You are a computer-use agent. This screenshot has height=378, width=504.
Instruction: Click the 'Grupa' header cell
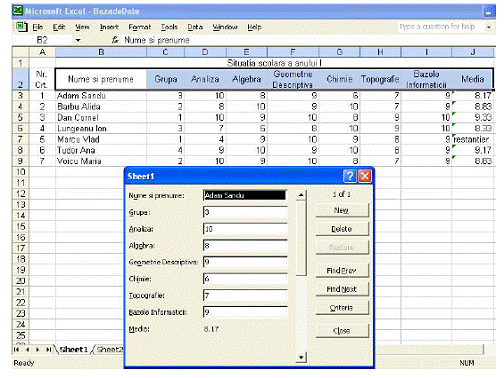point(166,79)
